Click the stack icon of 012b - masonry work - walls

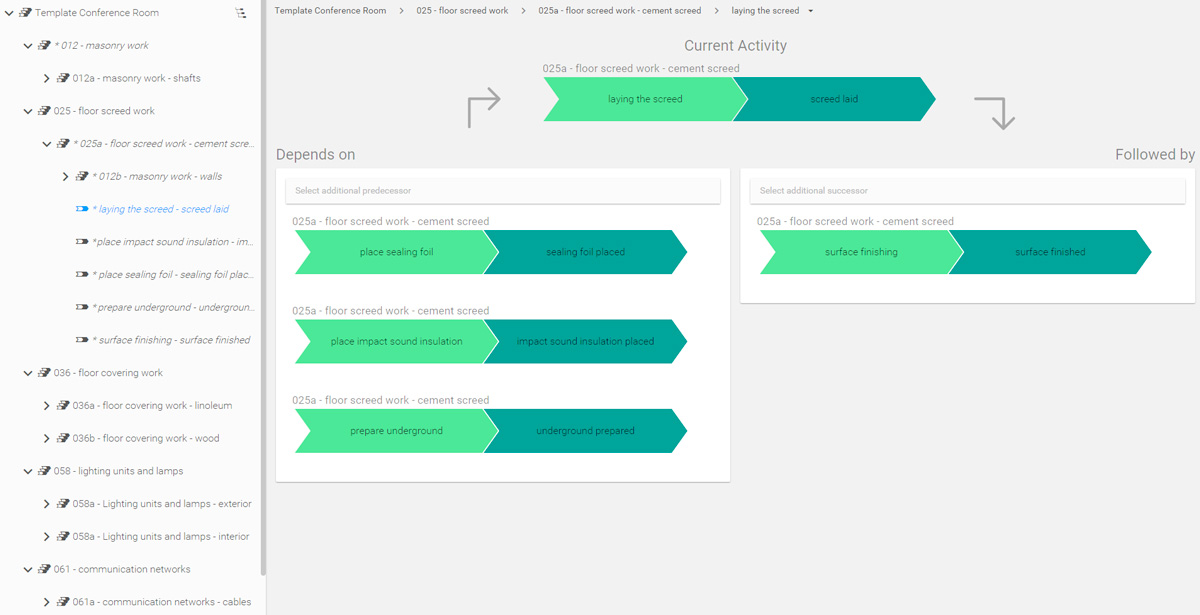click(82, 177)
